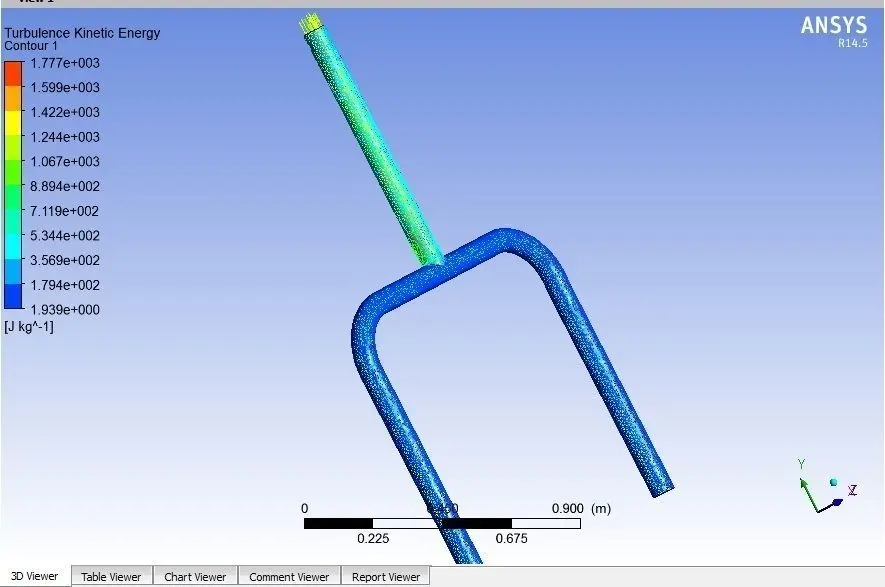Image resolution: width=885 pixels, height=587 pixels.
Task: Switch to the 3D Viewer tab
Action: [34, 576]
